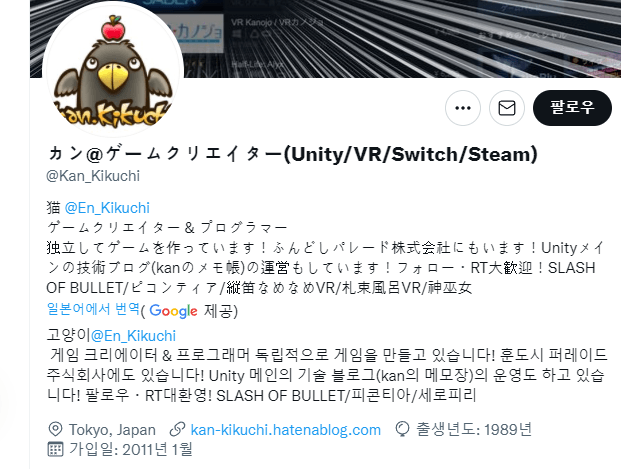Image resolution: width=621 pixels, height=469 pixels.
Task: Click the 출생년도: 1989년 text
Action: pos(474,429)
